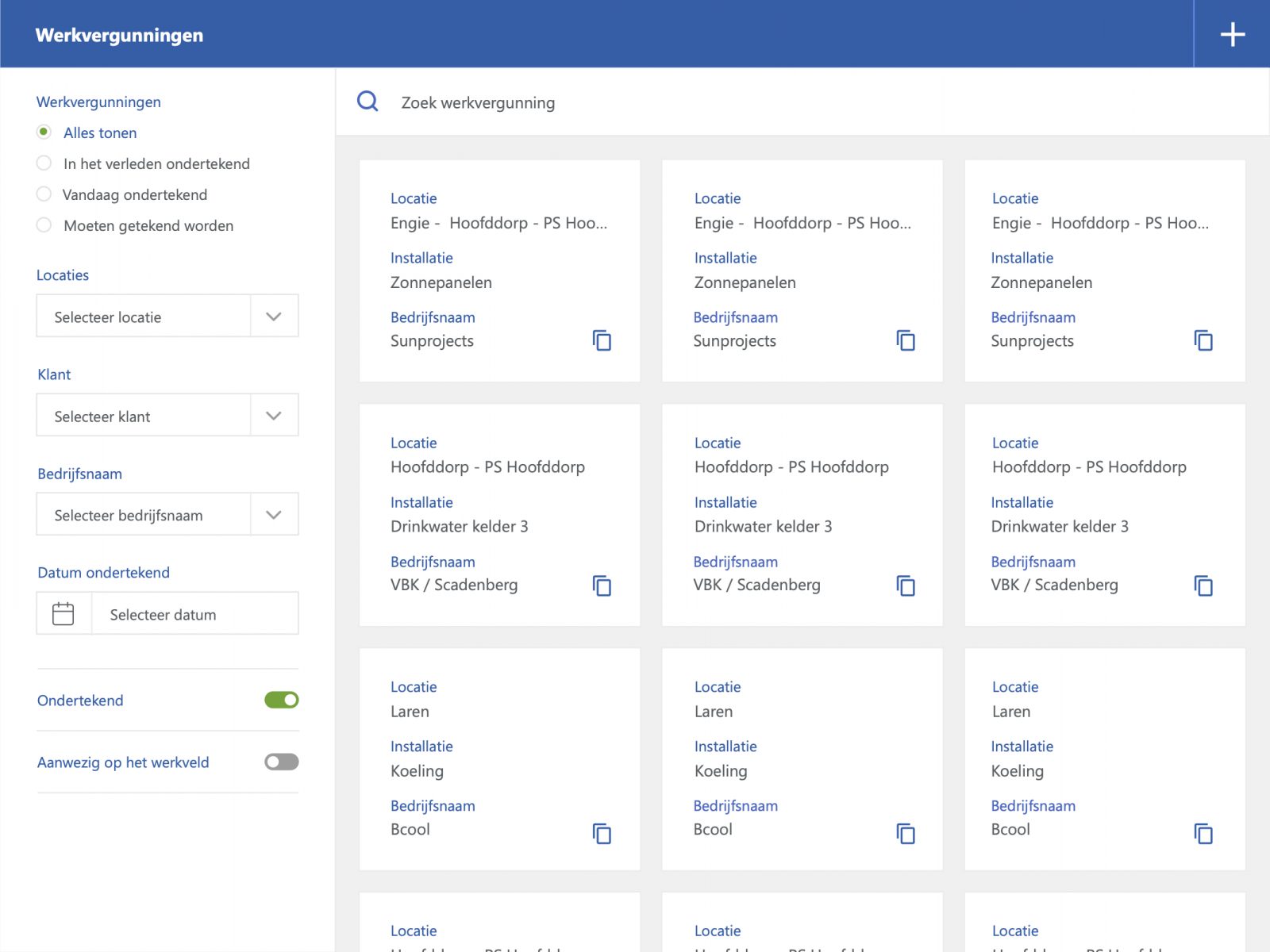Copy the first VBK / Scadenberg card

[x=602, y=585]
